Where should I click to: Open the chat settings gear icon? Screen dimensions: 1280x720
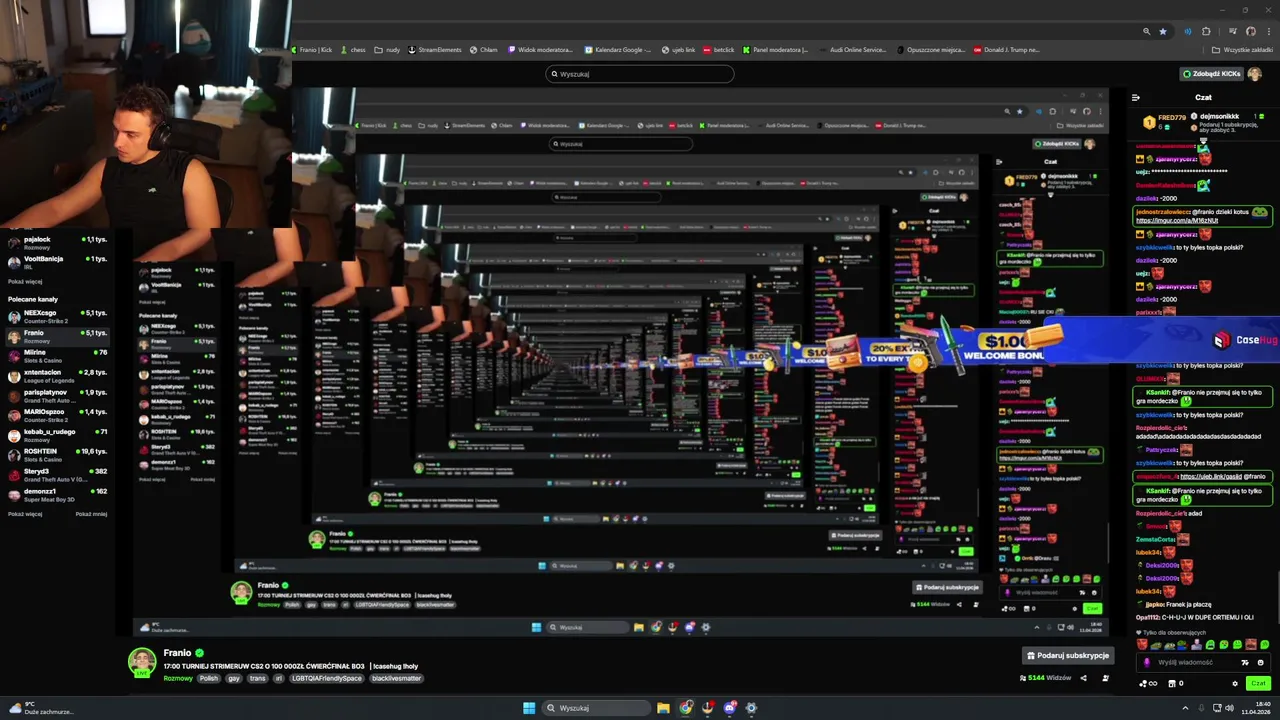point(1235,684)
